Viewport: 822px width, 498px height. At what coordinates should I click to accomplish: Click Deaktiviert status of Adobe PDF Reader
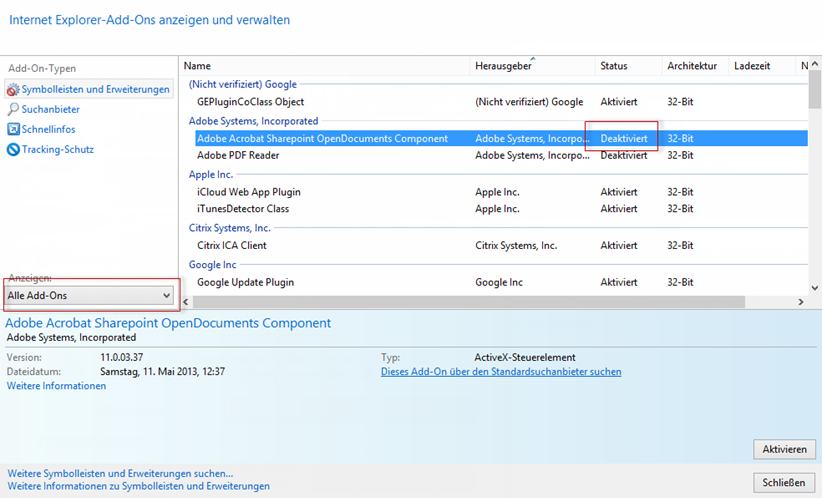coord(624,155)
